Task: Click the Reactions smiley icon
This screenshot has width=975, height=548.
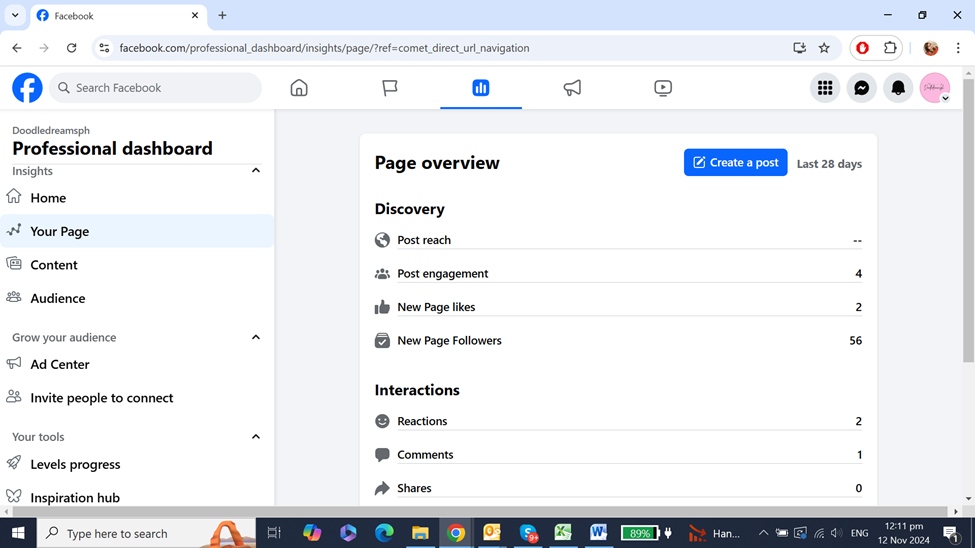Action: click(382, 421)
